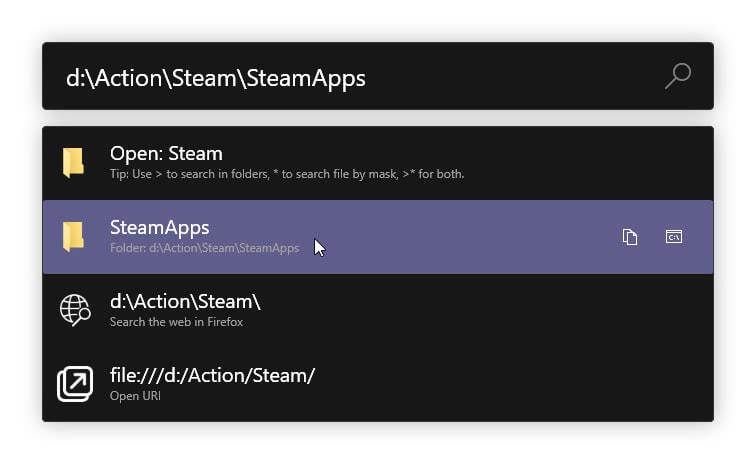
Task: Click the globe web search icon
Action: click(x=74, y=310)
